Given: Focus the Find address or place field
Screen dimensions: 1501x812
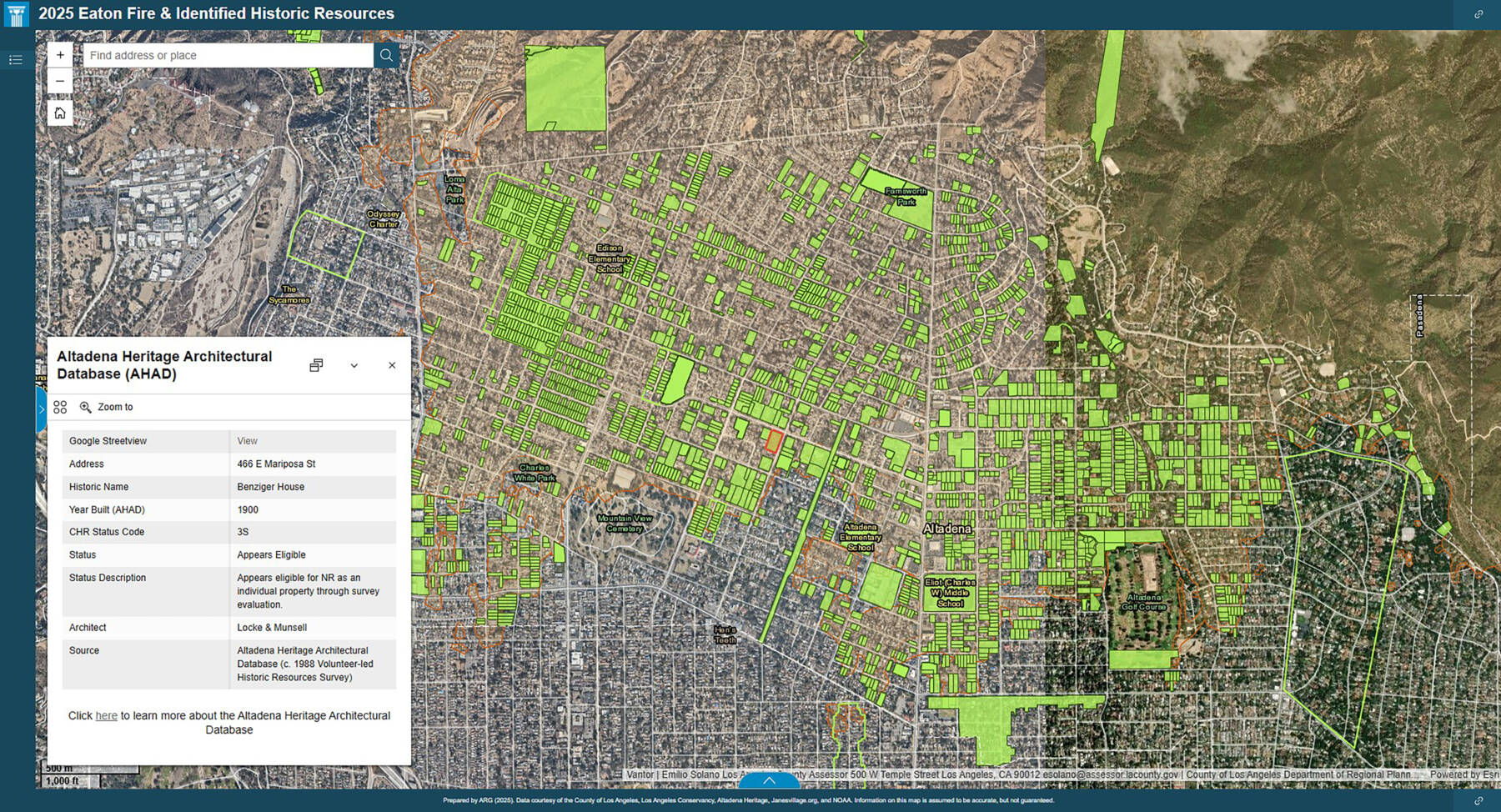Looking at the screenshot, I should (227, 55).
